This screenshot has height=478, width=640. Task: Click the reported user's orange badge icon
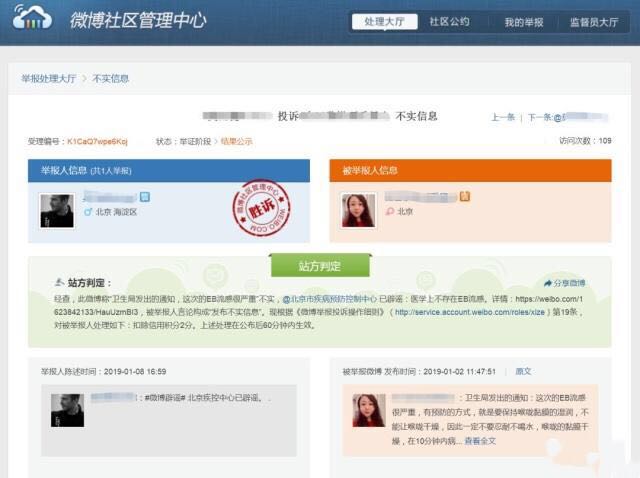tap(465, 196)
